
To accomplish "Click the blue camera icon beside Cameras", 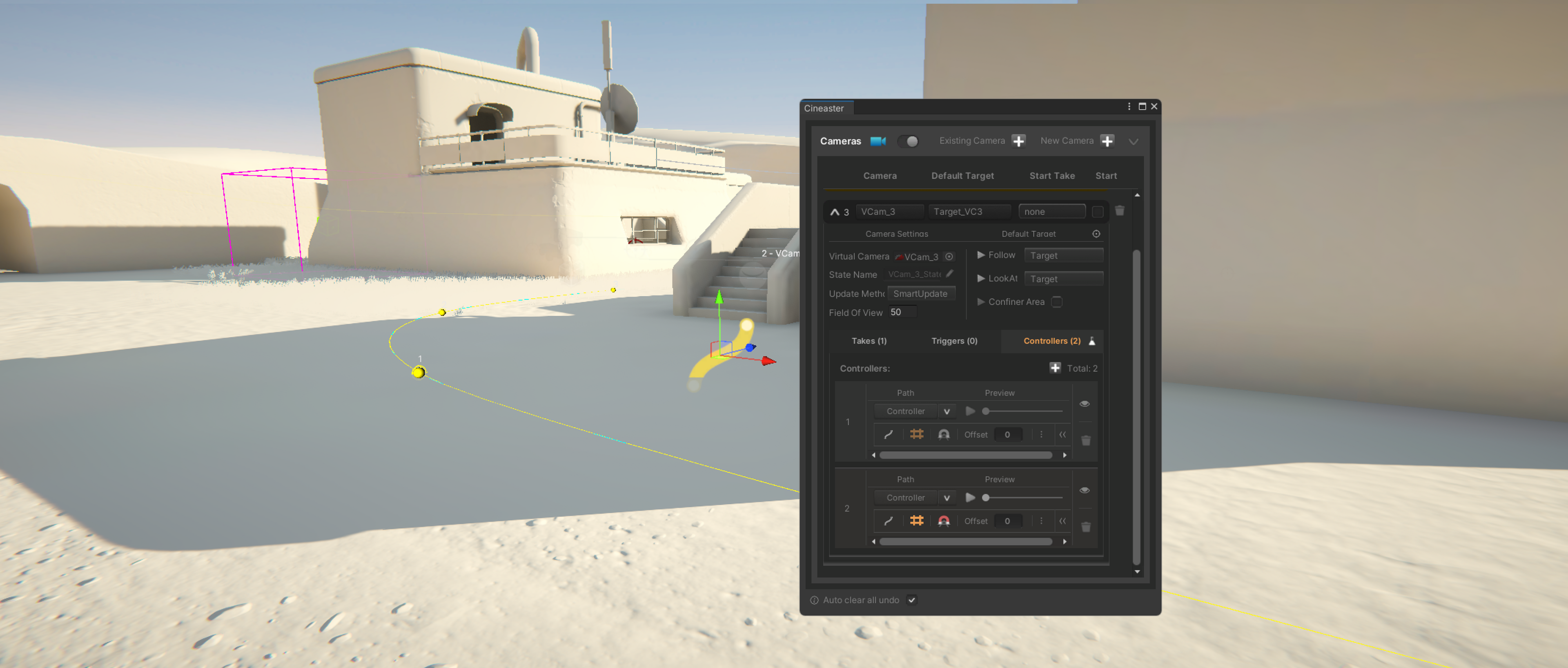I will (x=878, y=141).
